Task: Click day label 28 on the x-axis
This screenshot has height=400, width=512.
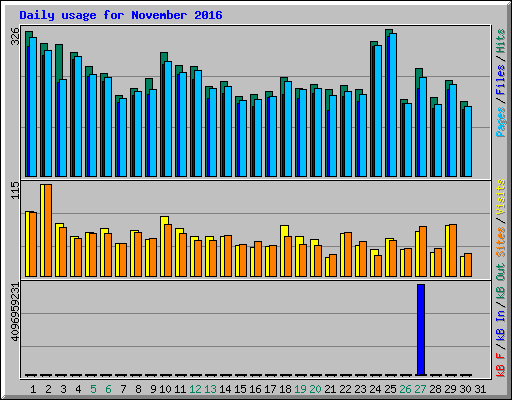Action: (435, 389)
